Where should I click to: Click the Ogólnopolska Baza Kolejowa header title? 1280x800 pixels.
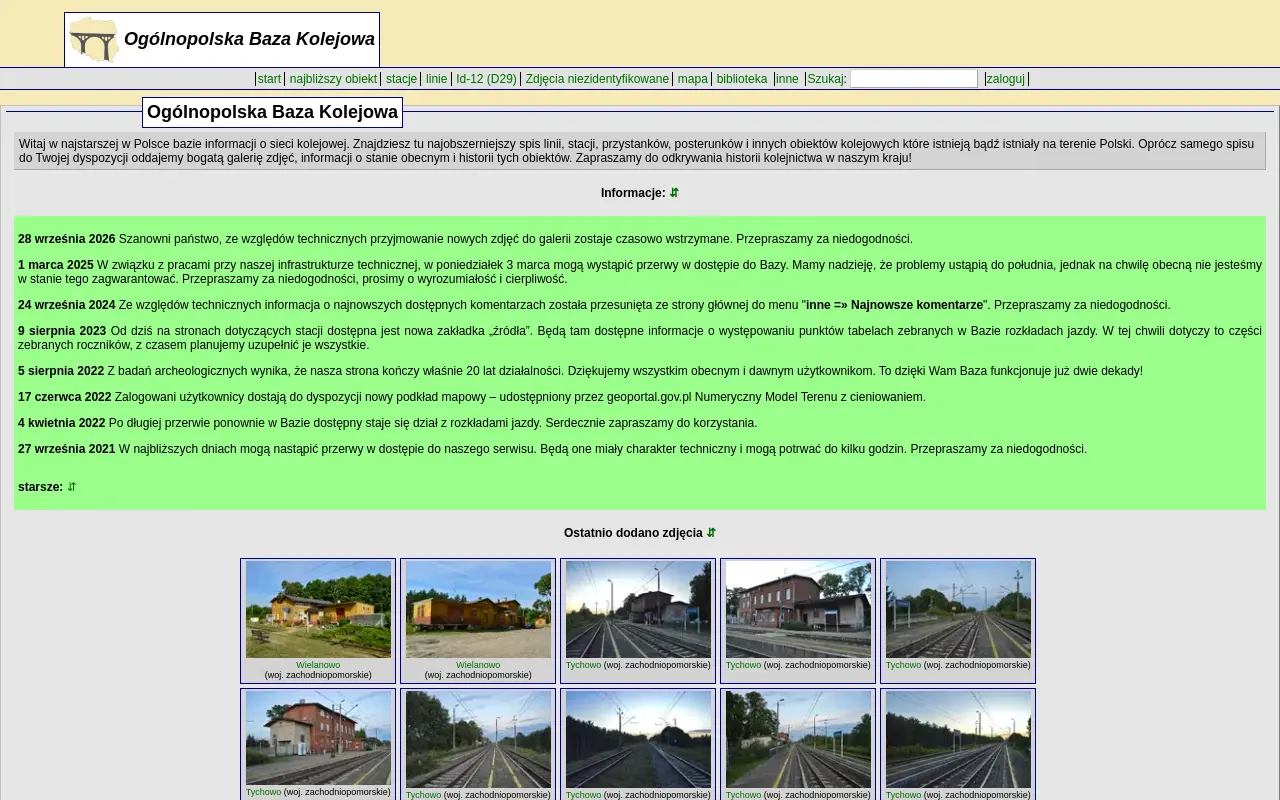point(249,39)
